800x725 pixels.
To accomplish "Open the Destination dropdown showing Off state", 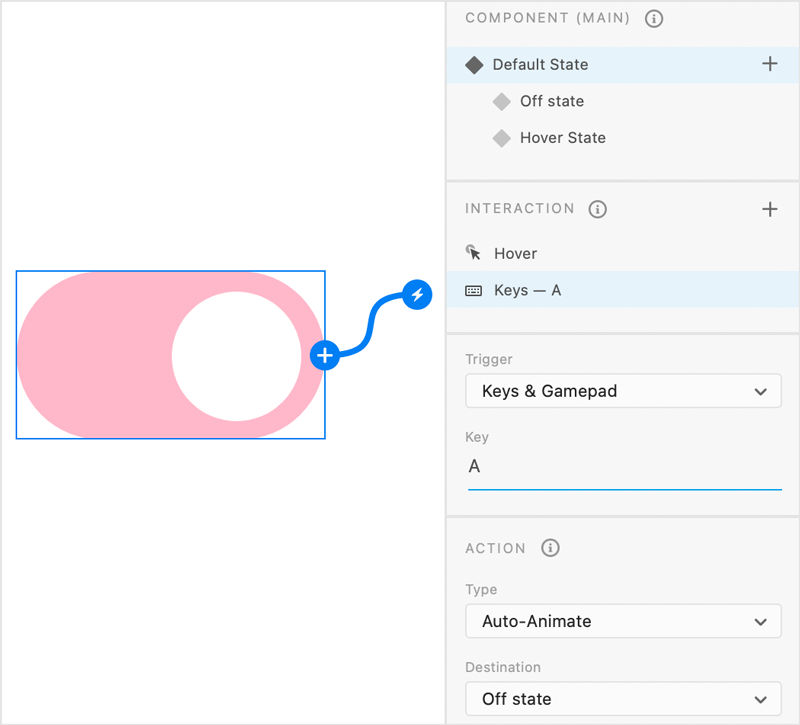I will (x=623, y=699).
